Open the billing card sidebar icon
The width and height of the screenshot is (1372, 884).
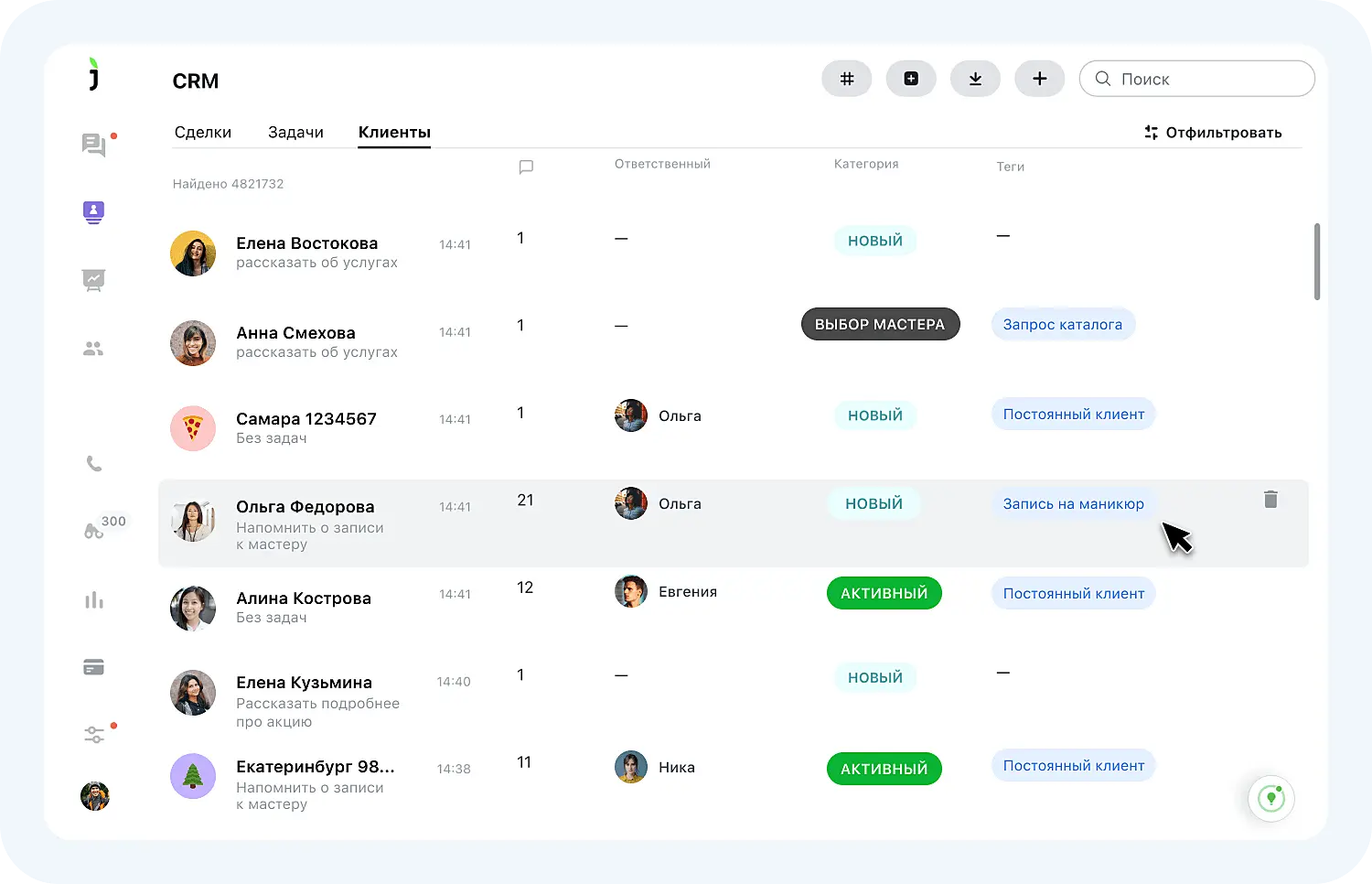click(93, 667)
